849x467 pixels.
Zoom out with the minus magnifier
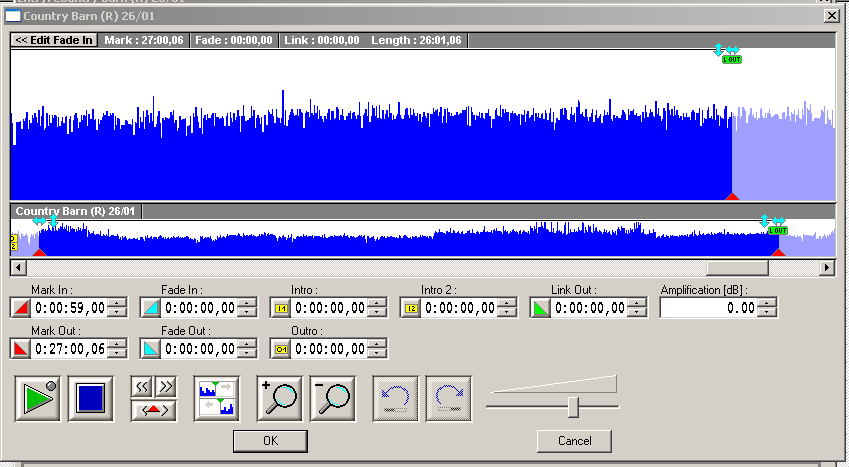tap(332, 399)
